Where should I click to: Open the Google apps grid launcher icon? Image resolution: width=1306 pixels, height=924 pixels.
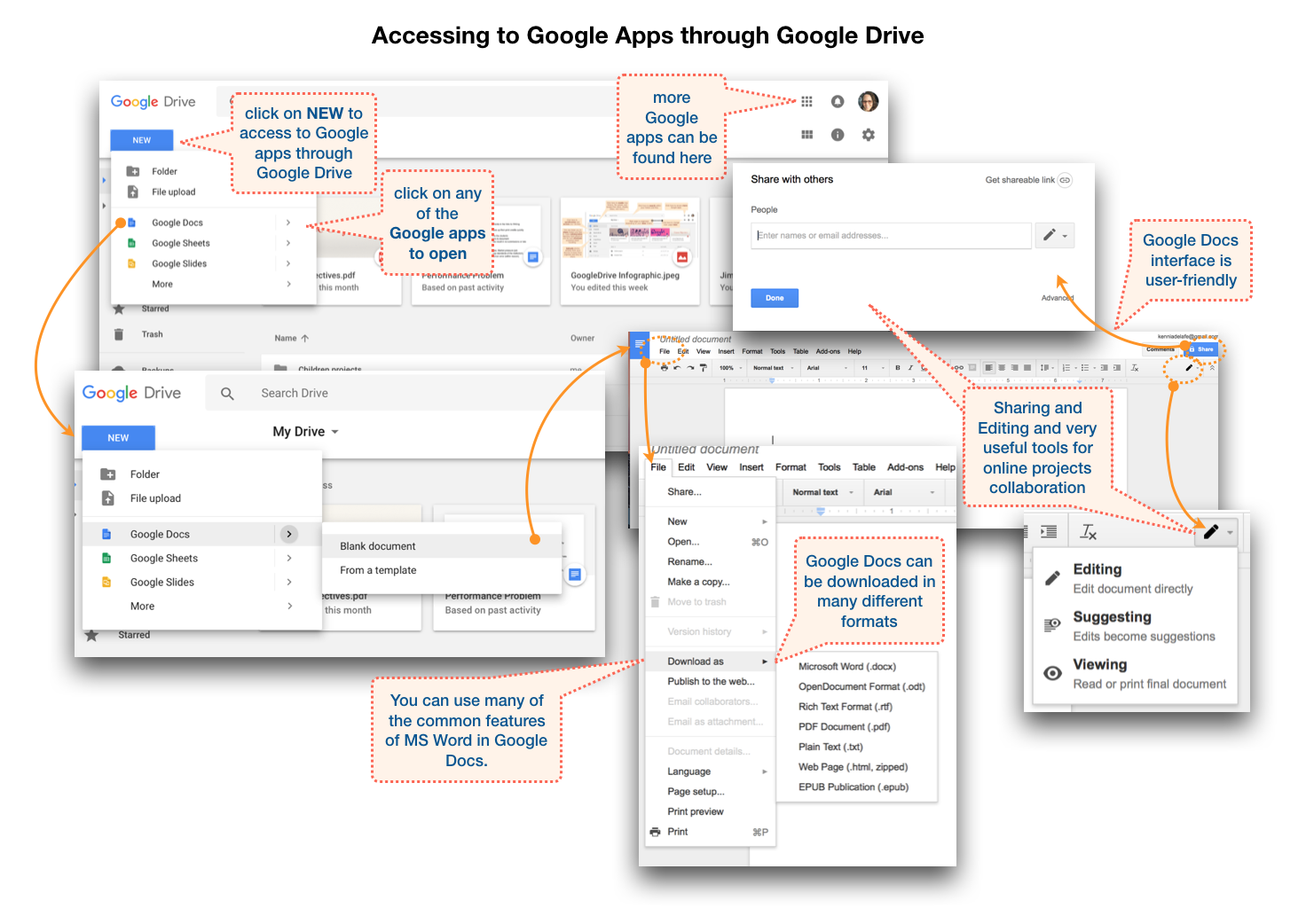point(806,102)
